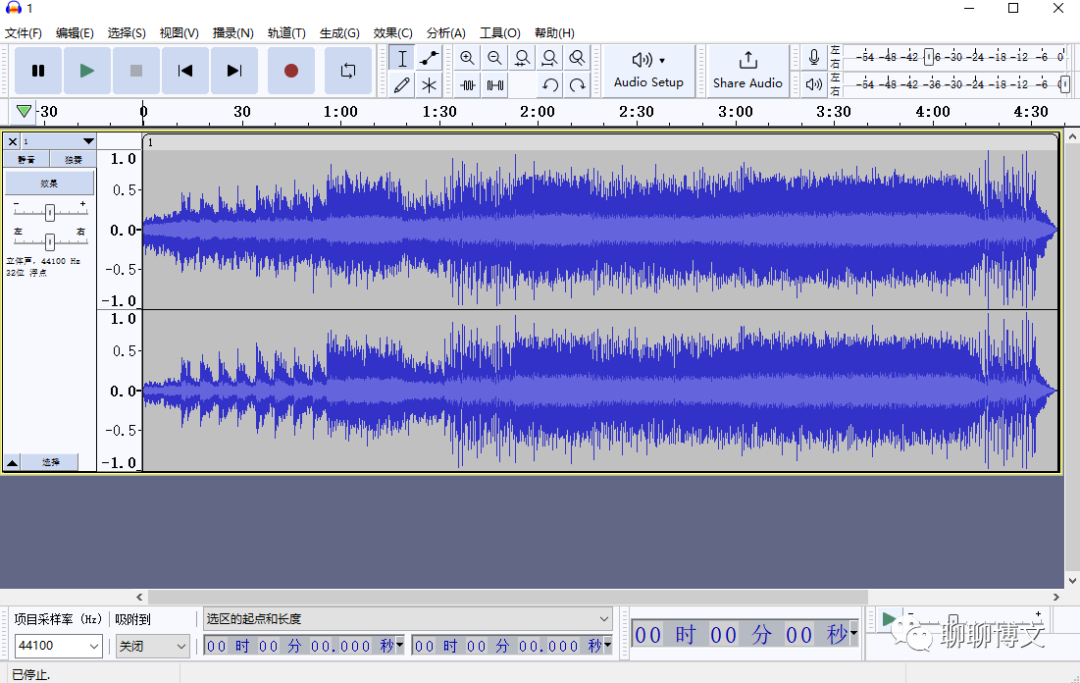Fit project to window width
1080x683 pixels.
550,58
